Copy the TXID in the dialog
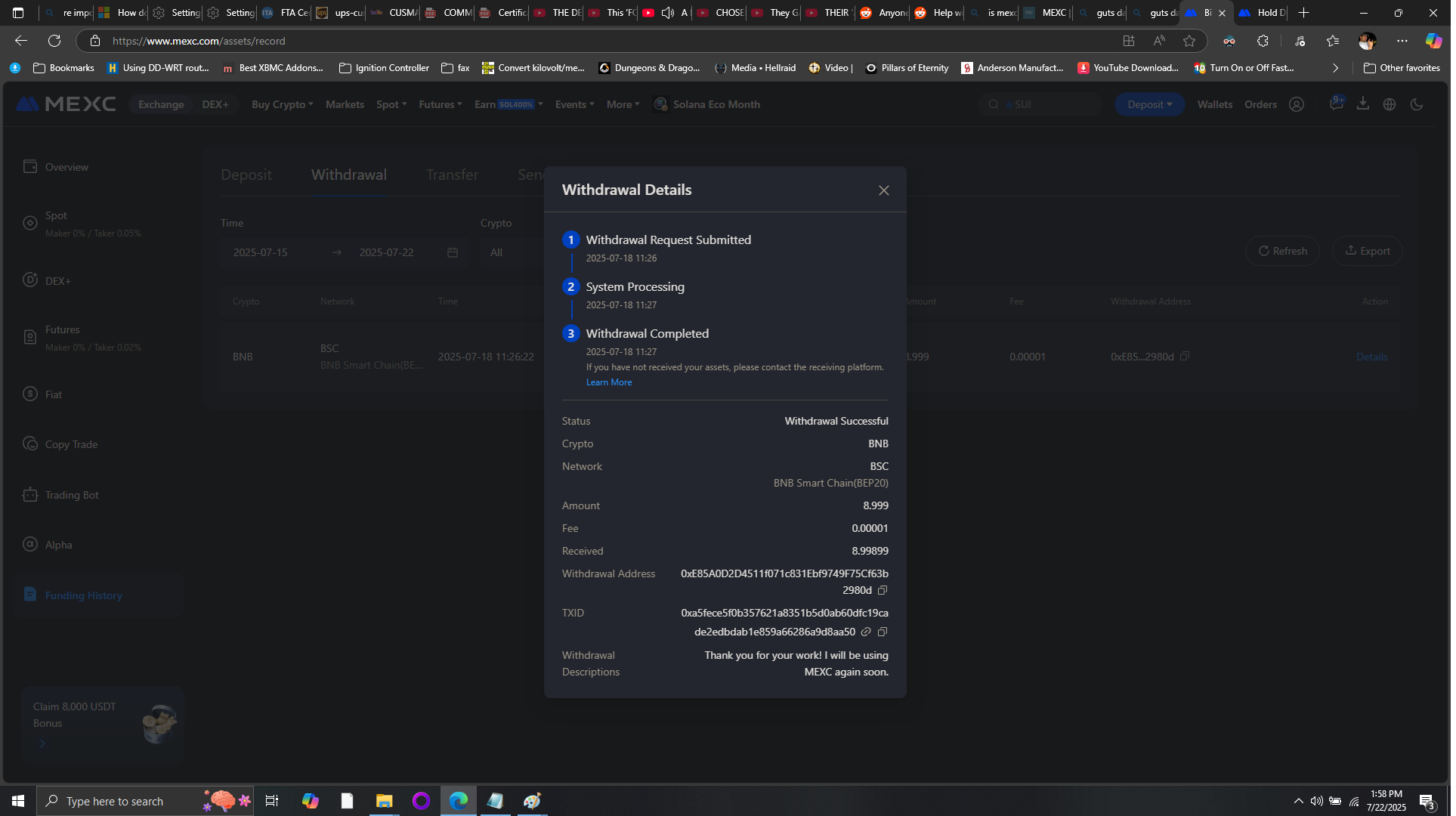The image size is (1456, 816). pyautogui.click(x=882, y=632)
